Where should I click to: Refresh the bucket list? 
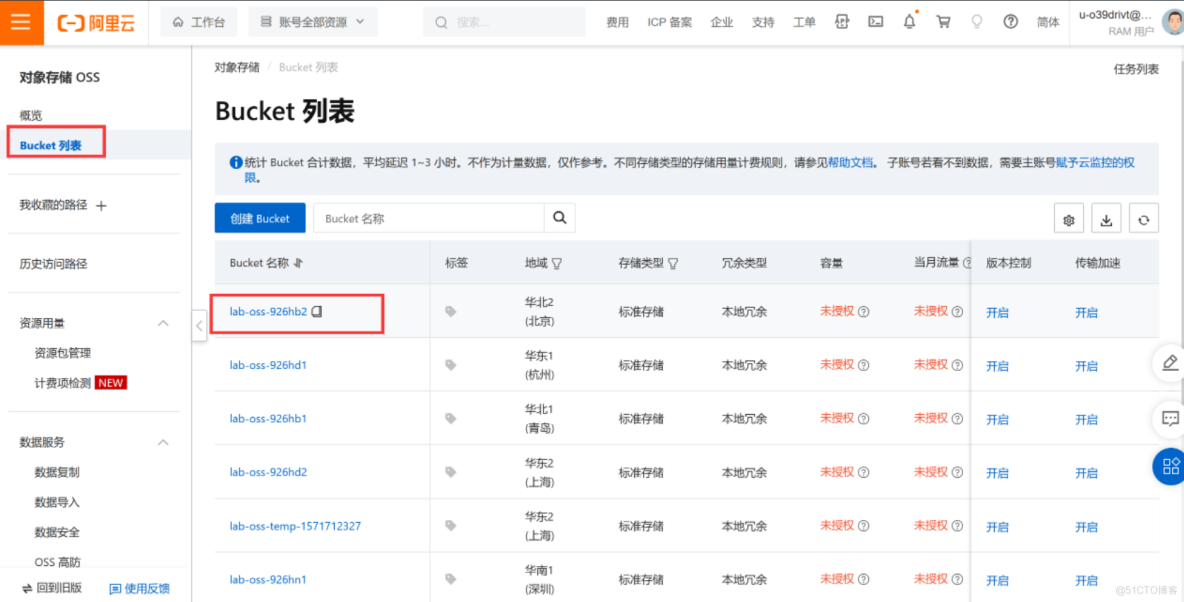(x=1143, y=219)
